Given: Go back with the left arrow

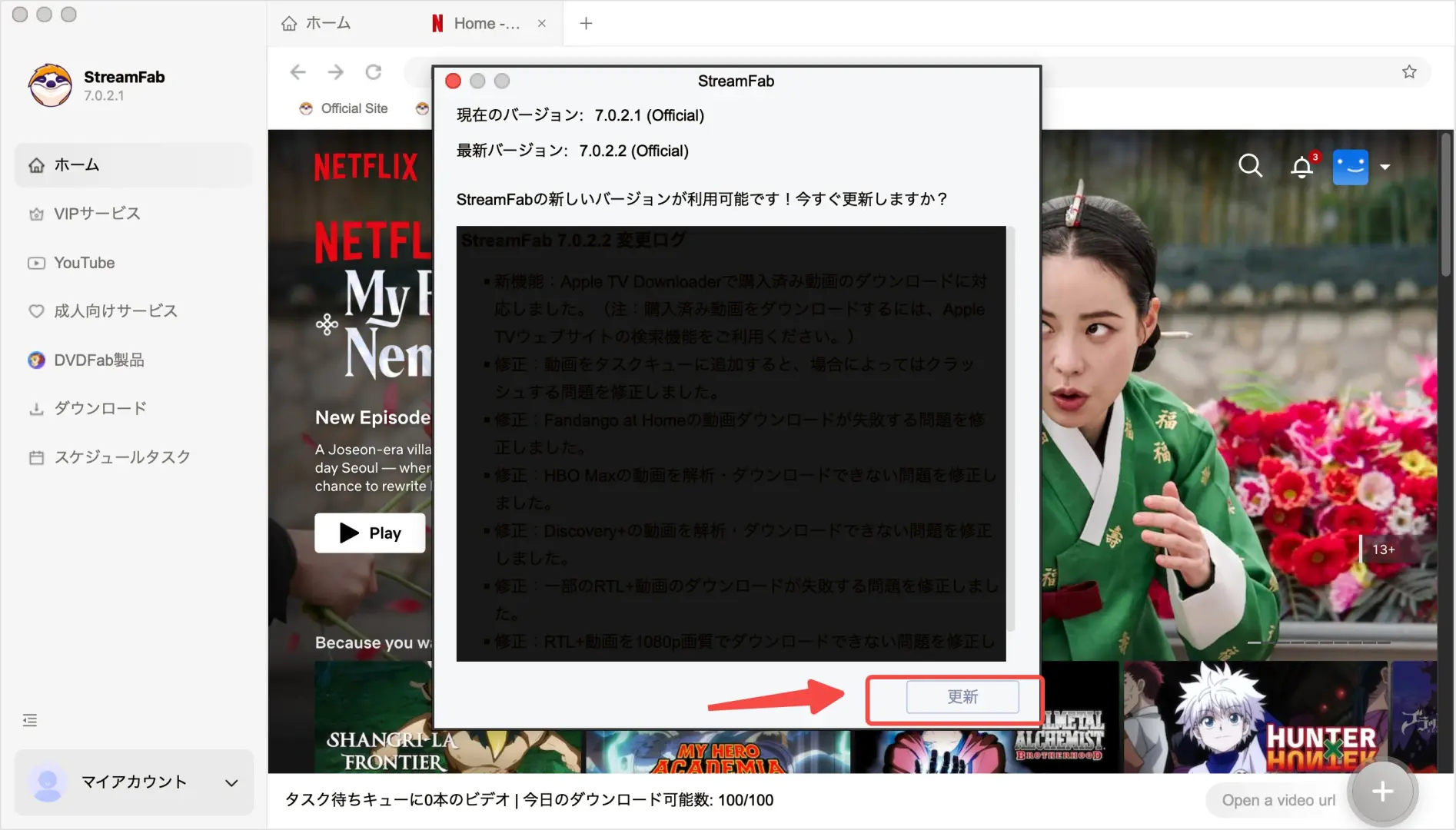Looking at the screenshot, I should pos(298,72).
